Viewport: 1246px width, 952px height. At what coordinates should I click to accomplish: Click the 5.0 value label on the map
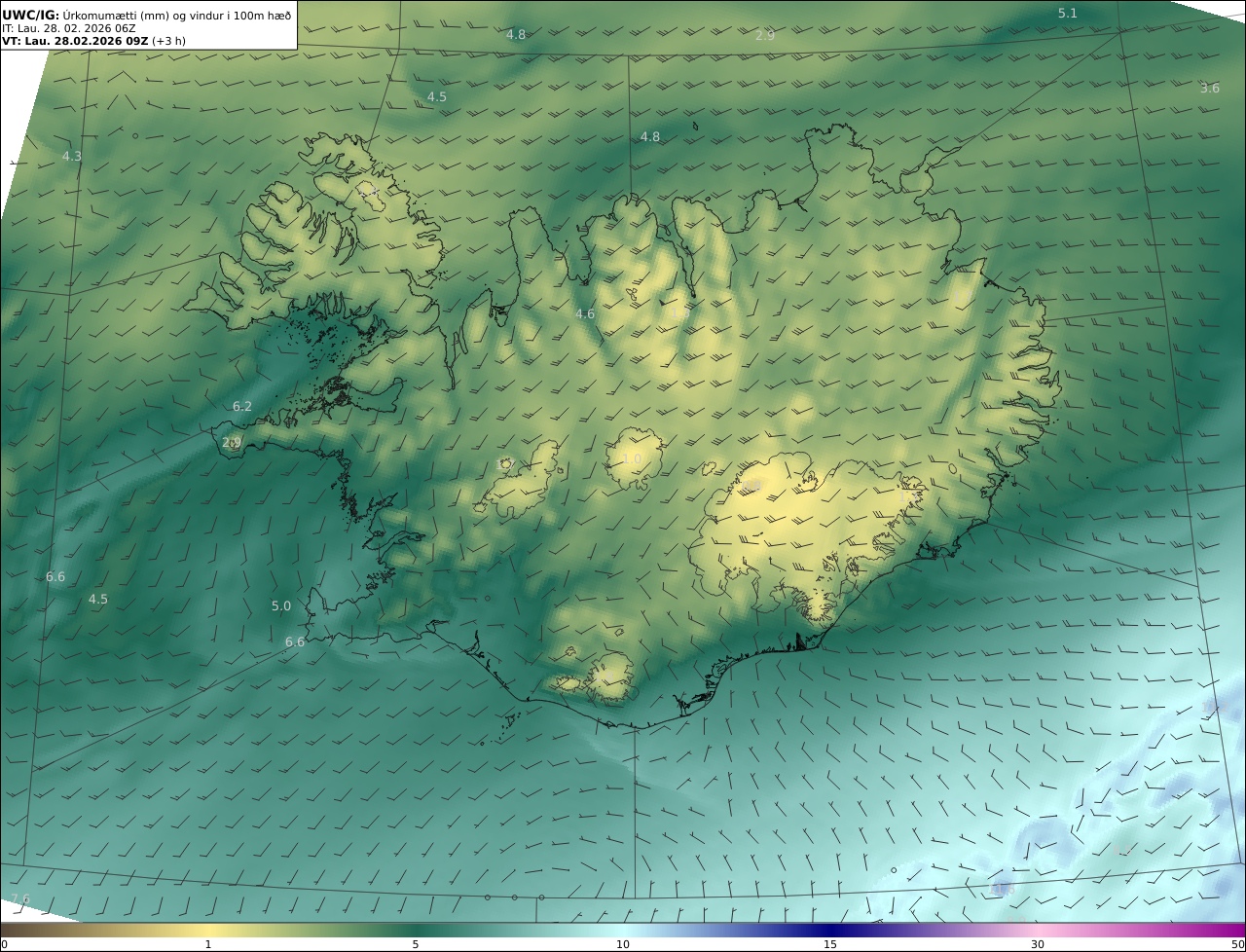pos(281,605)
